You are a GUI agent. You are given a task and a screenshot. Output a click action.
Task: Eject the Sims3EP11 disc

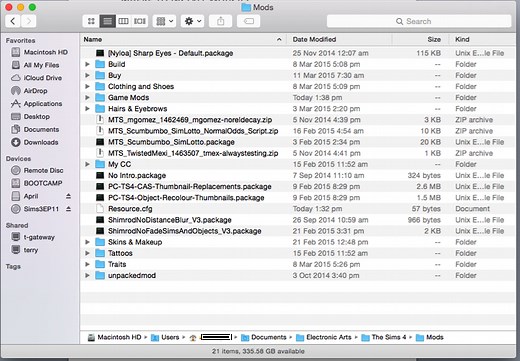point(68,209)
